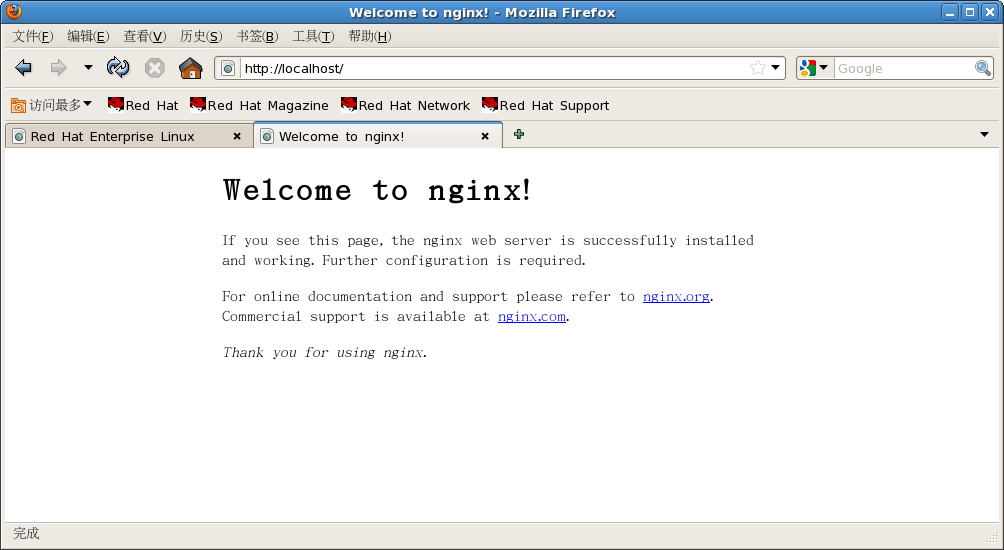Switch to Red Hat Enterprise Linux tab
This screenshot has height=550, width=1004.
click(129, 136)
